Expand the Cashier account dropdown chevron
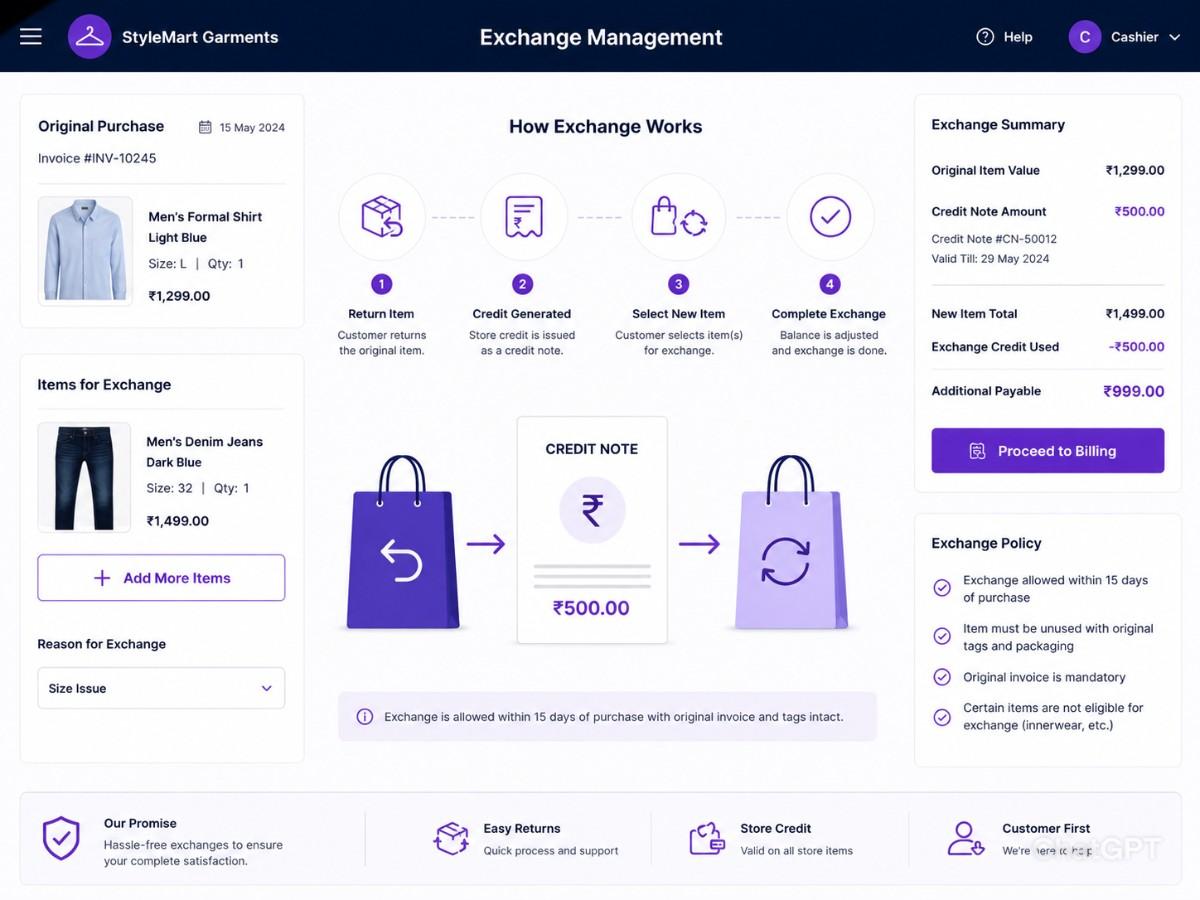1200x900 pixels. [x=1174, y=37]
